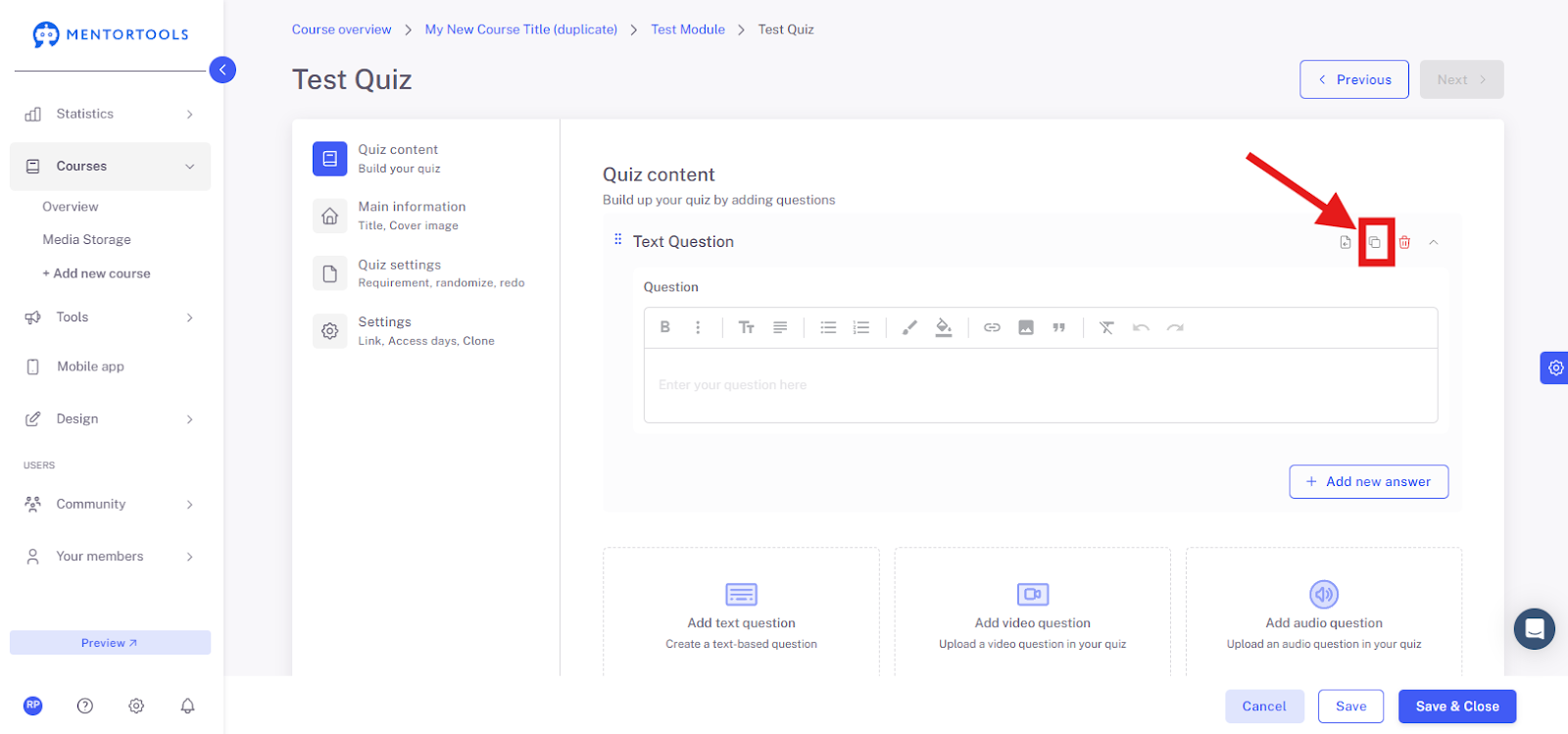Open the notifications bell

pos(187,706)
